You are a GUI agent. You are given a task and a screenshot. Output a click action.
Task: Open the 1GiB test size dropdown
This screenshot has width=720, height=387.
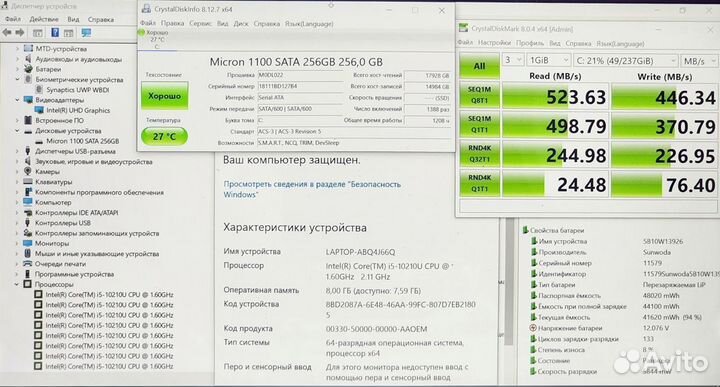(549, 60)
